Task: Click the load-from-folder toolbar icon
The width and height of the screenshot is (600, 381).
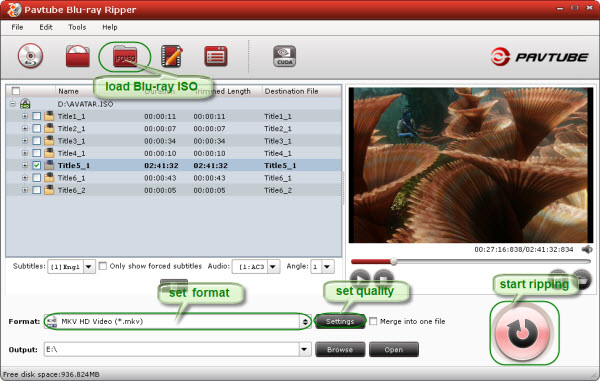Action: point(78,56)
